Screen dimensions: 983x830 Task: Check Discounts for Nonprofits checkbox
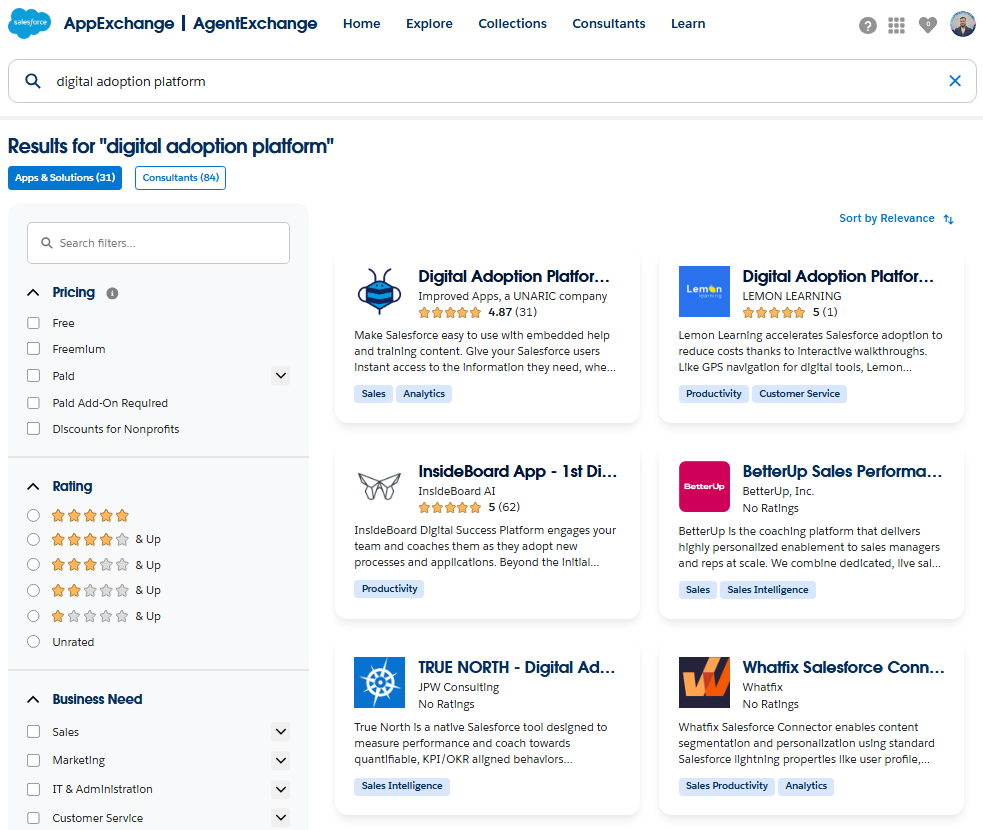33,428
